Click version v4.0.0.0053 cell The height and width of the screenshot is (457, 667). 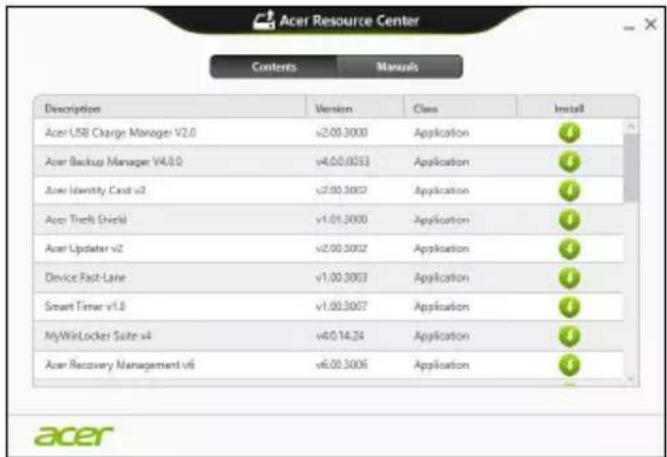coord(342,162)
